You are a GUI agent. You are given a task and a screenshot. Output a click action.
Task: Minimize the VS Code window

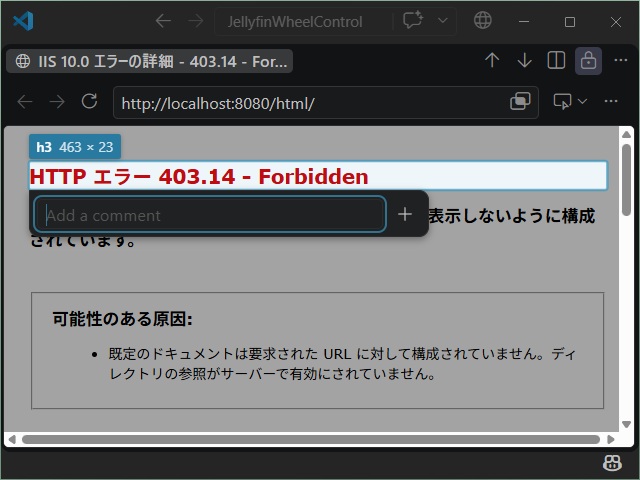524,22
